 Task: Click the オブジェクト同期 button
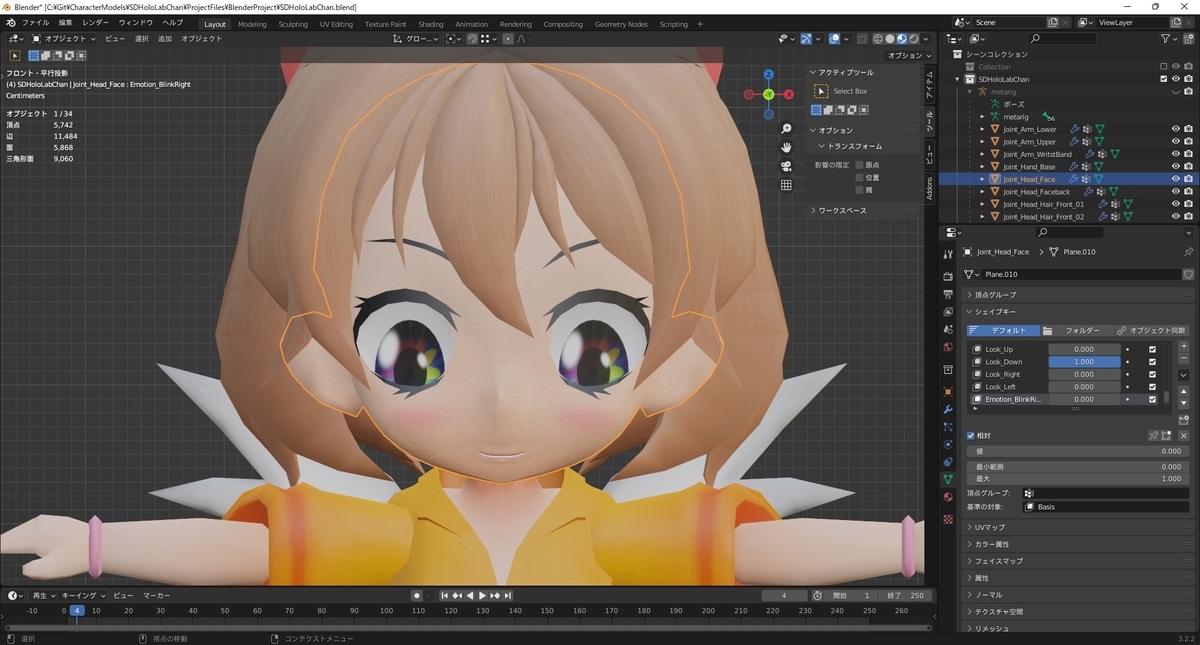coord(1152,330)
